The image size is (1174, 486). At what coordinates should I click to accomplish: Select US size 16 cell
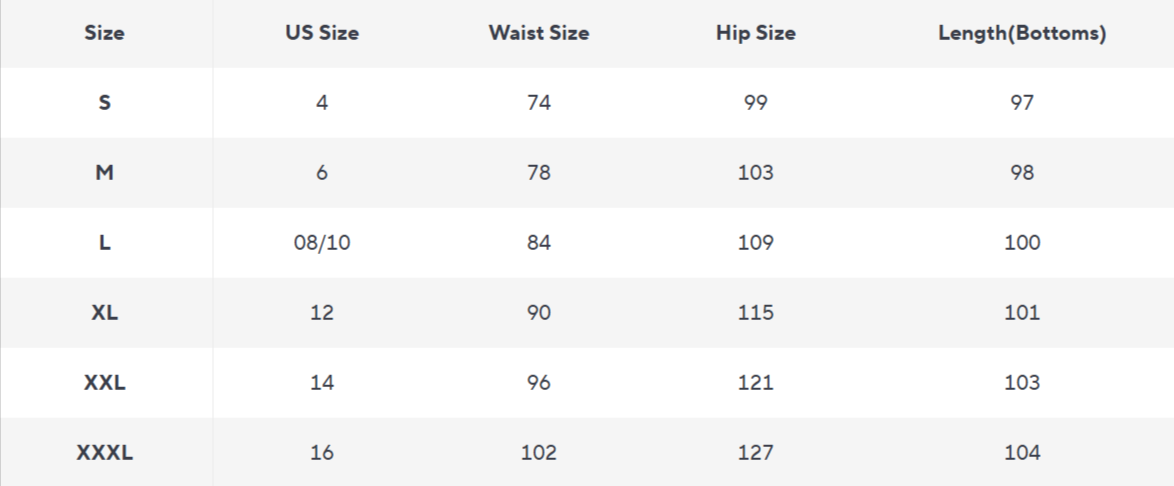coord(322,452)
